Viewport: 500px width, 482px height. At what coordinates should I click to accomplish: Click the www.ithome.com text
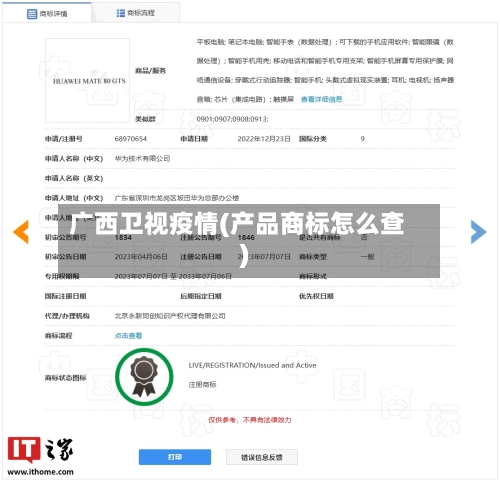[x=40, y=472]
